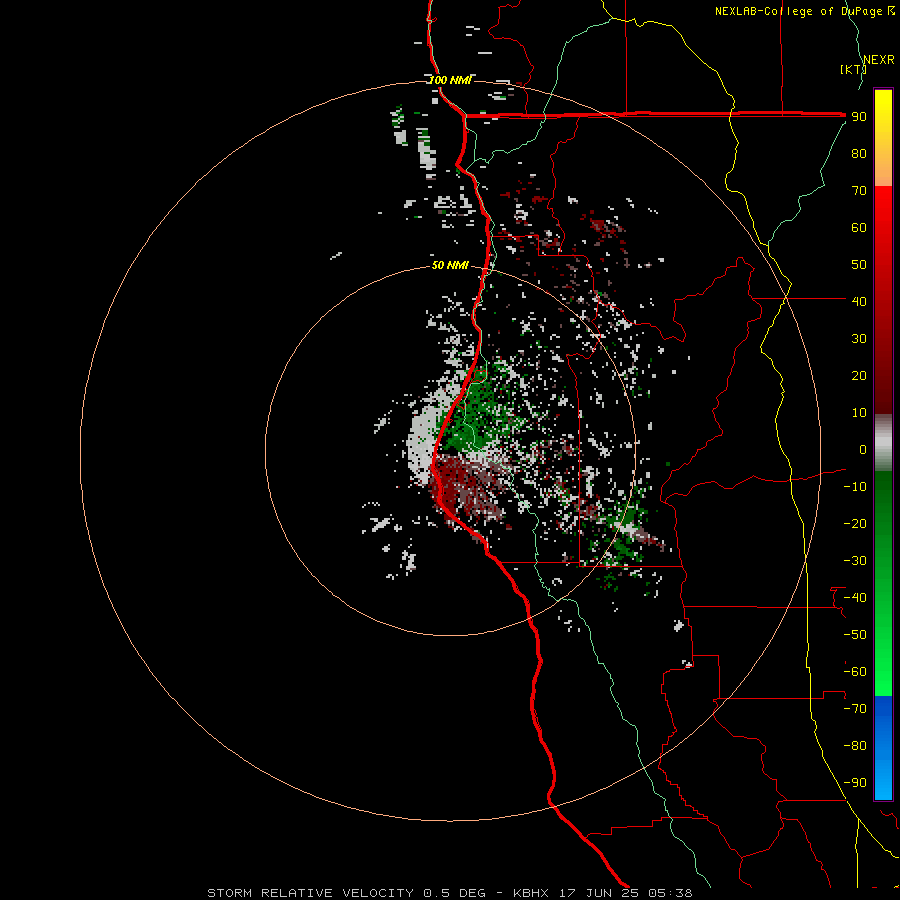Click the gray zero-velocity segment of the color scale
Screen dimensions: 900x900
[883, 443]
